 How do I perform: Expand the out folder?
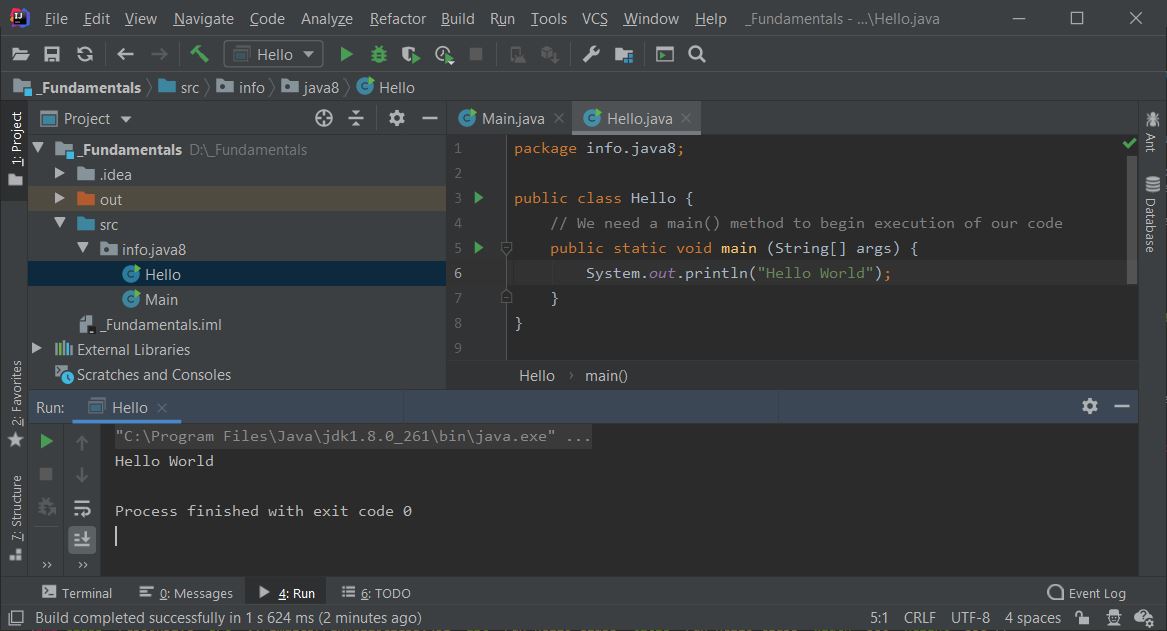tap(60, 199)
